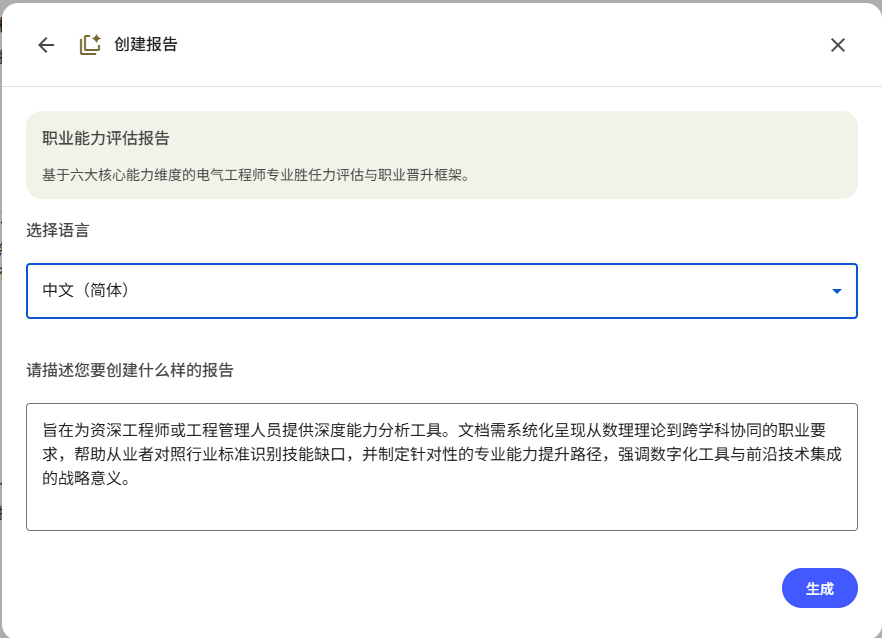
Task: Select the 职业能力评估报告 card heading
Action: click(106, 138)
